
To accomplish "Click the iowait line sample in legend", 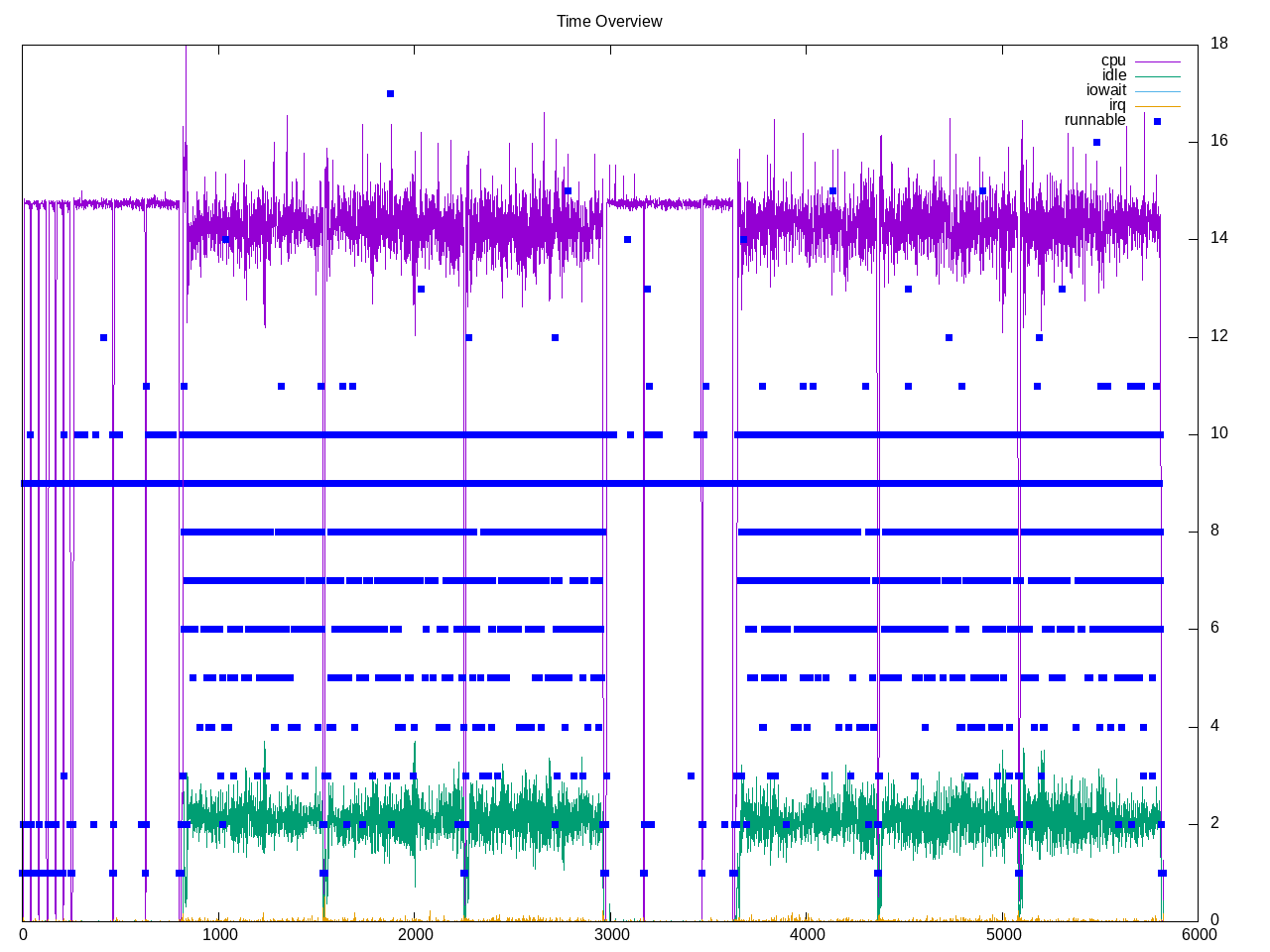I will pyautogui.click(x=1157, y=91).
